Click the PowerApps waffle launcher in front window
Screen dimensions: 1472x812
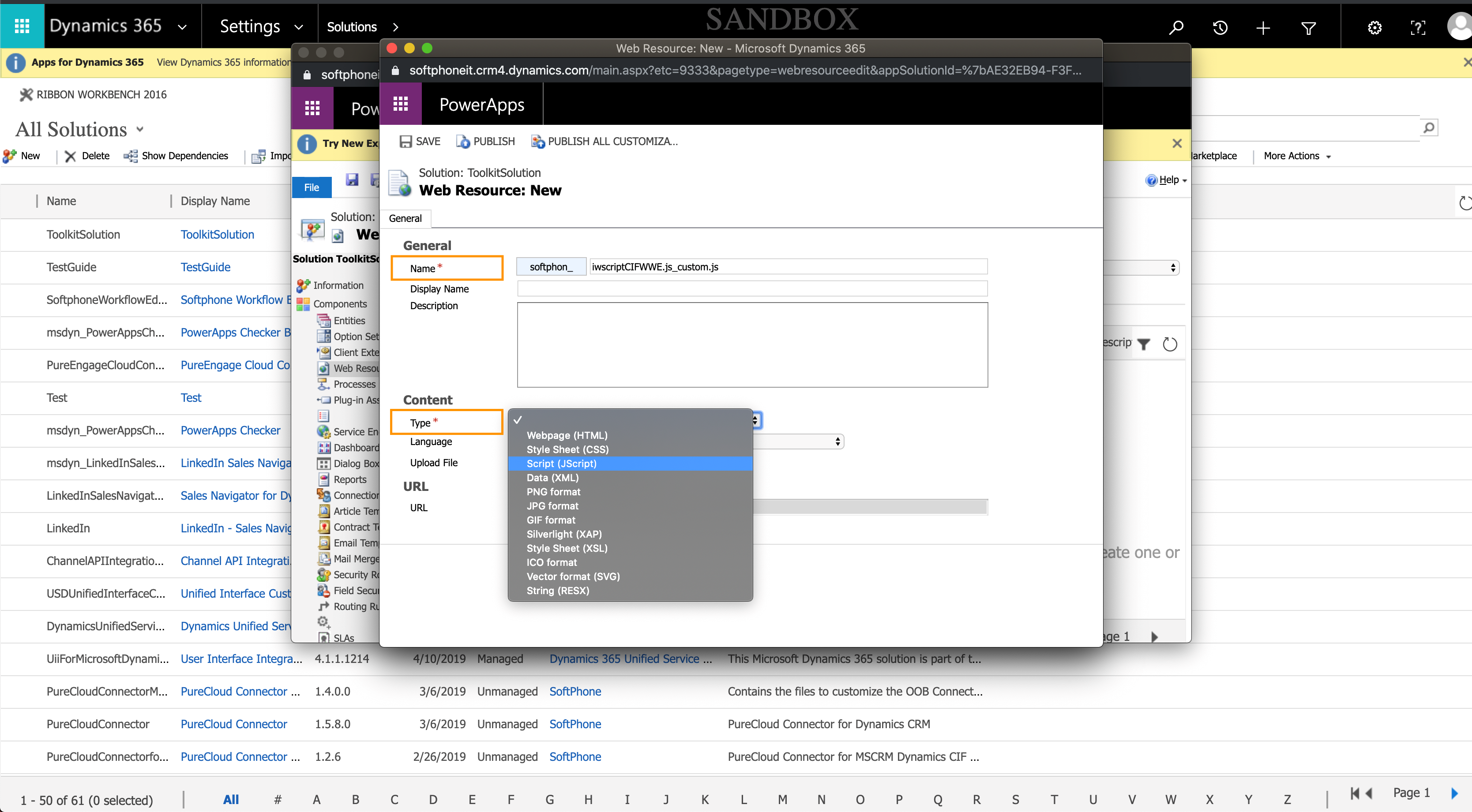pyautogui.click(x=401, y=104)
